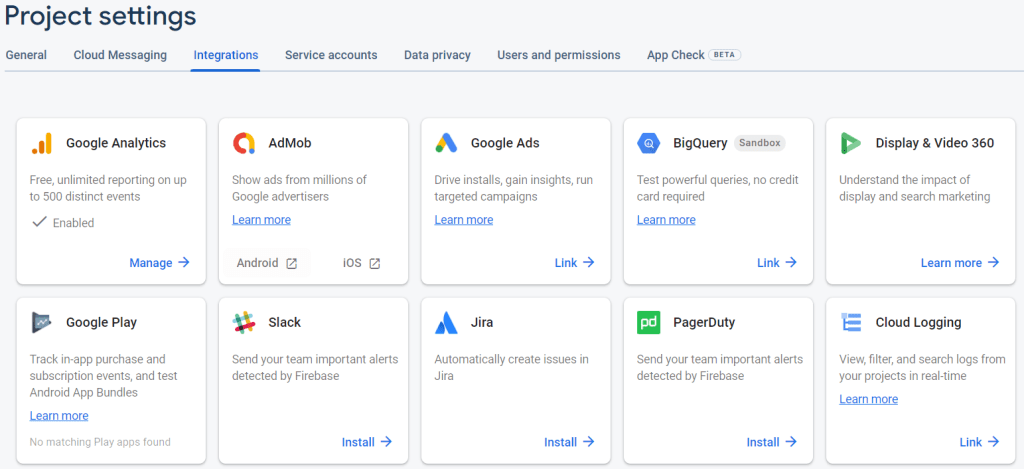The width and height of the screenshot is (1024, 469).
Task: Install the Jira integration
Action: [569, 442]
